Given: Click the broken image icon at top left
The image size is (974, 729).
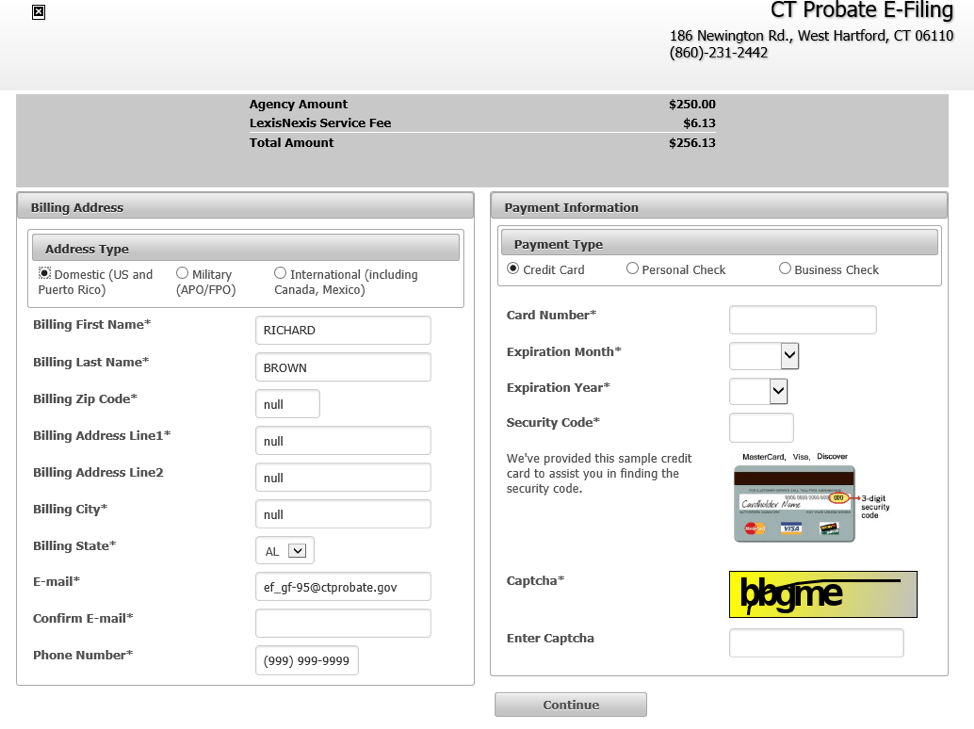Looking at the screenshot, I should (38, 12).
